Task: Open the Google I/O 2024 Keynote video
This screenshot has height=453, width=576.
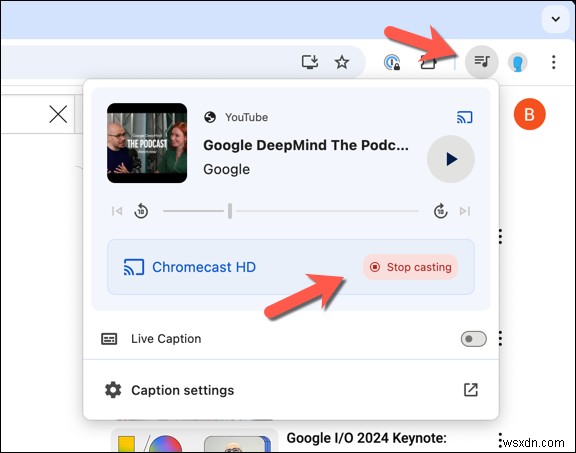Action: (366, 438)
